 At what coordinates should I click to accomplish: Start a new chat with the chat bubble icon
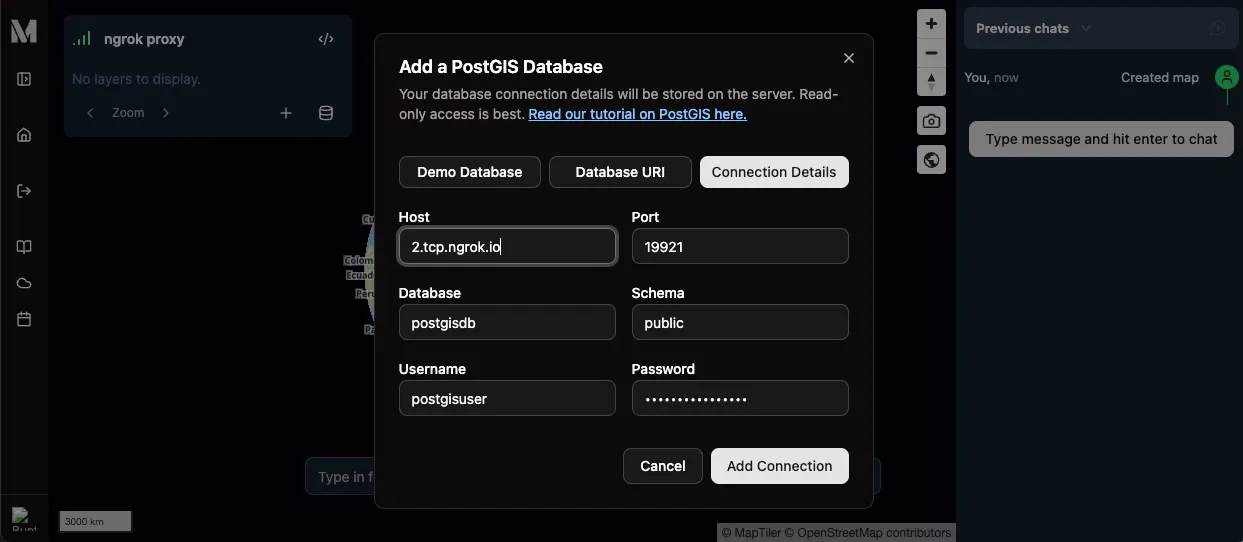pos(1217,29)
